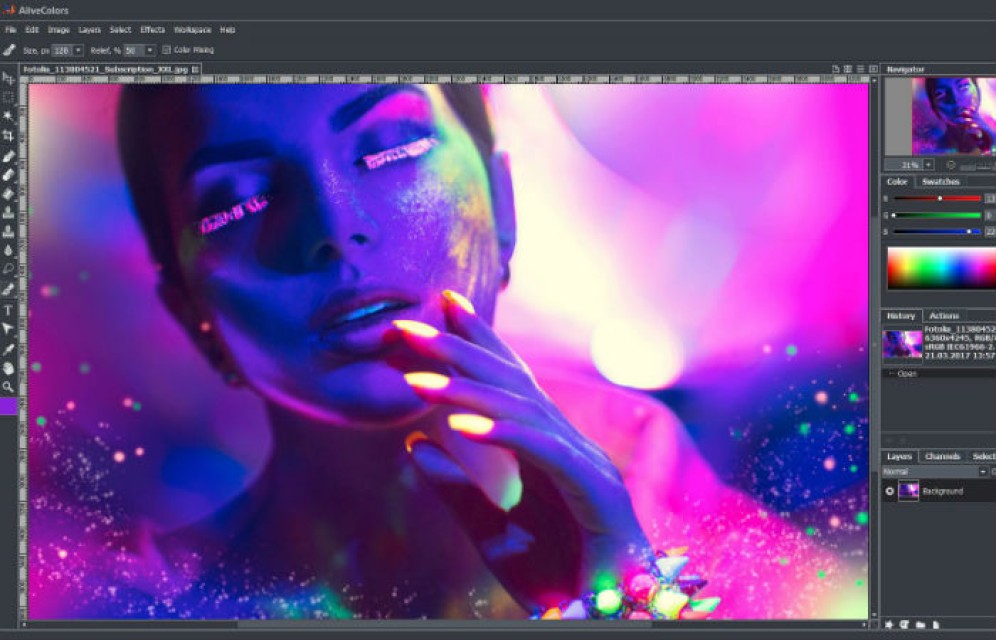Open the Effects menu

pos(152,30)
